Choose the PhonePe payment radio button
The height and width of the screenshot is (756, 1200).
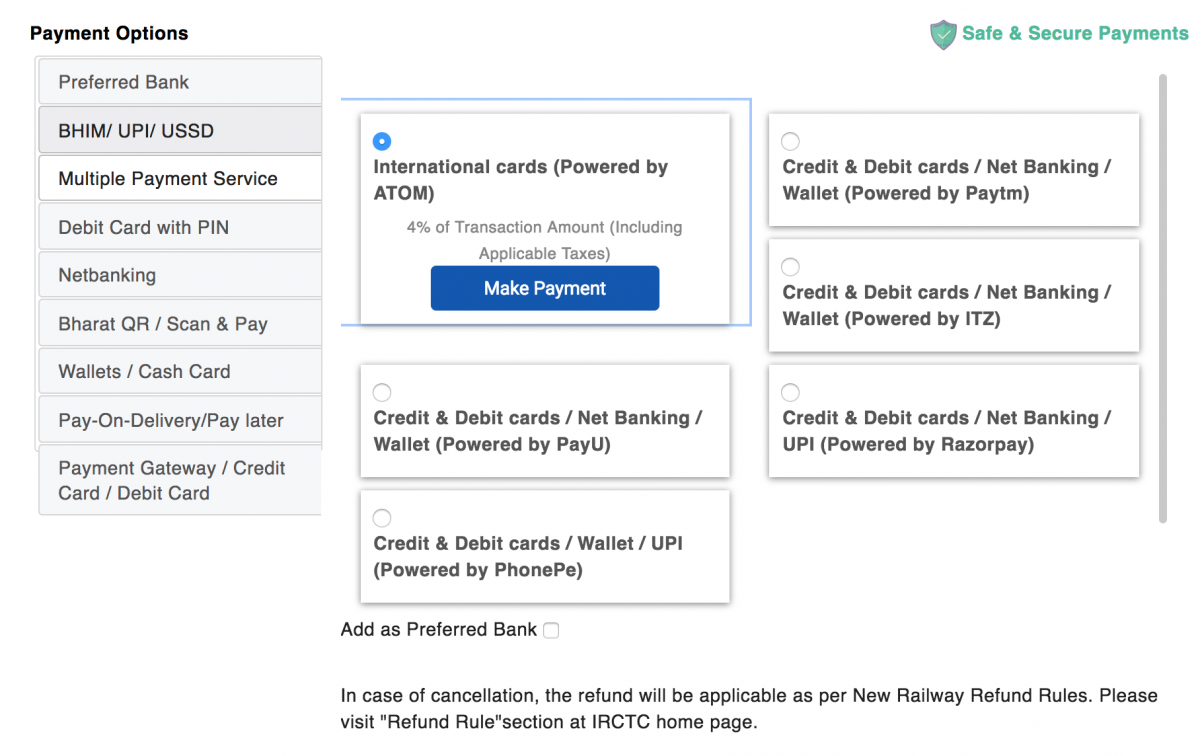coord(382,518)
